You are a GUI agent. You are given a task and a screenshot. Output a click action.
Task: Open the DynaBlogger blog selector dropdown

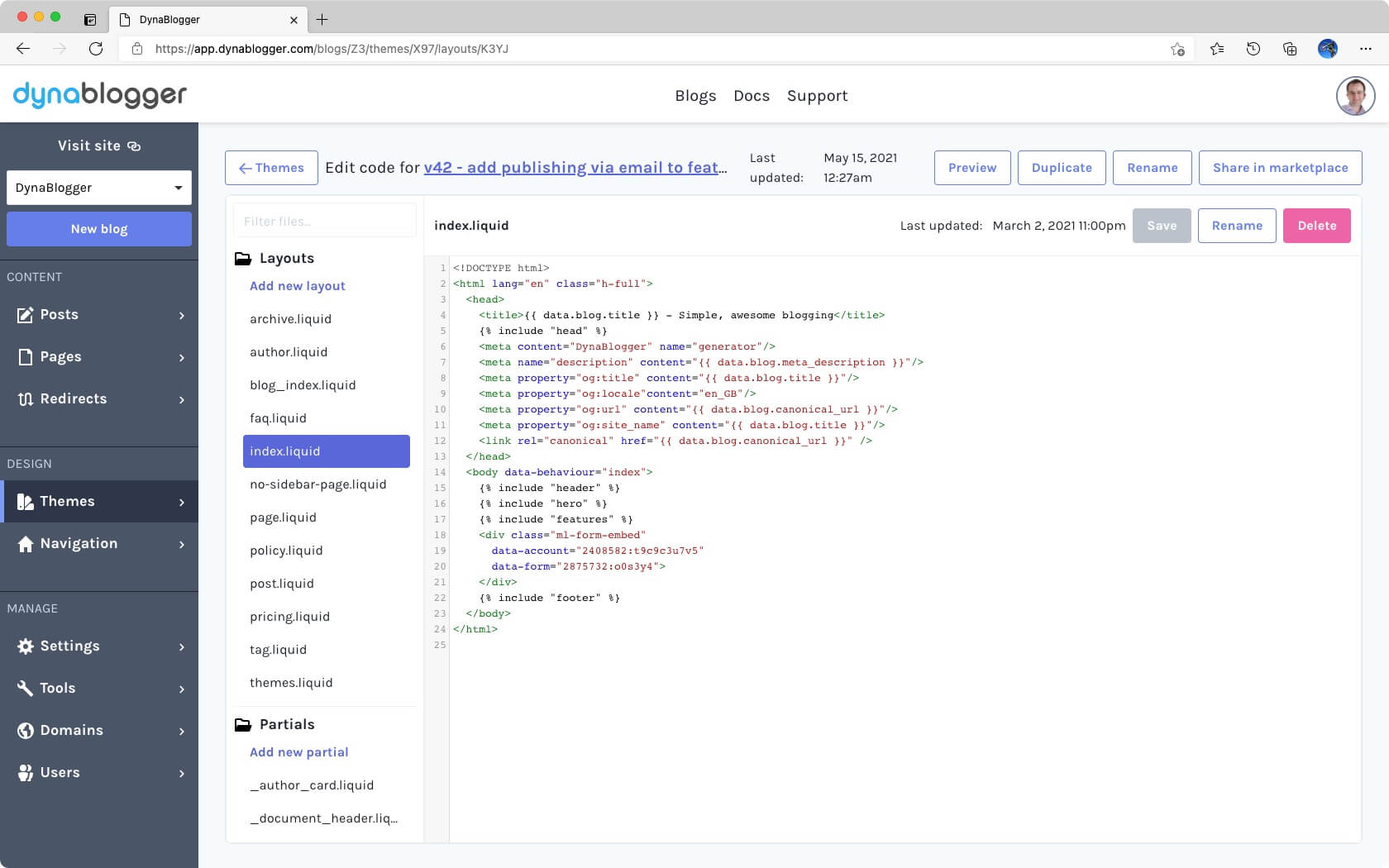pos(99,188)
